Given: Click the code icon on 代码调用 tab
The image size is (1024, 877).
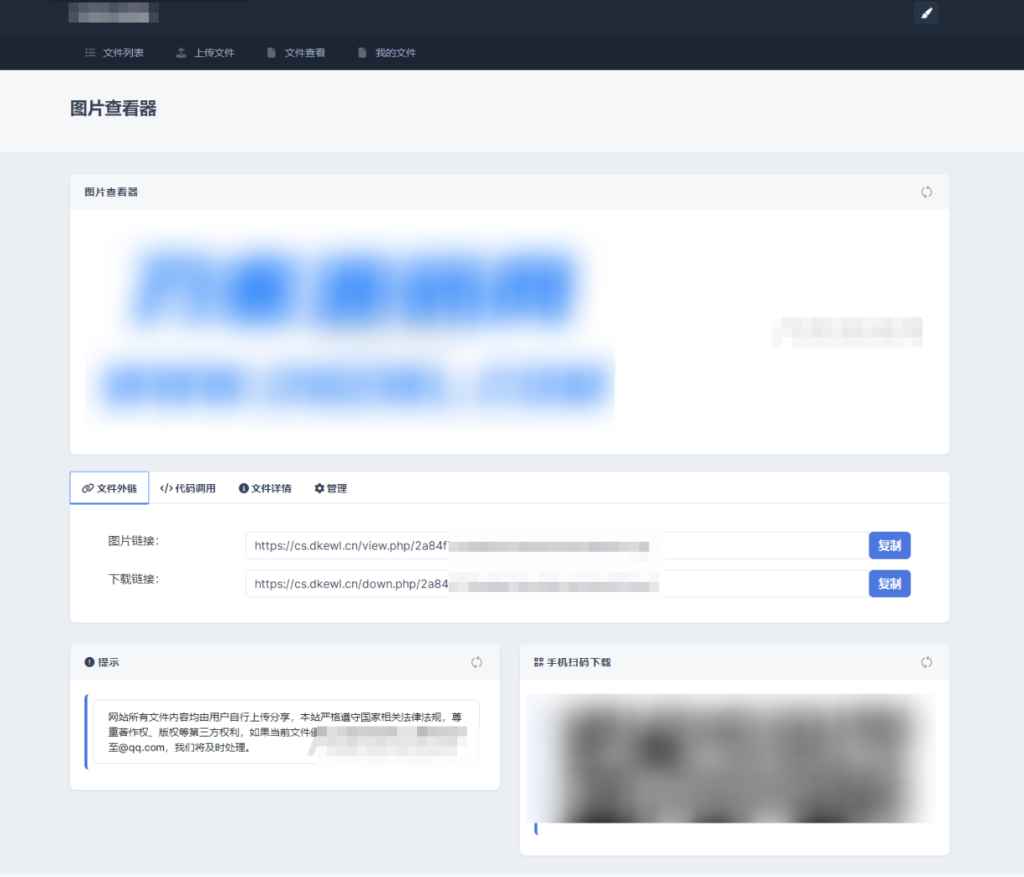Looking at the screenshot, I should pos(167,488).
